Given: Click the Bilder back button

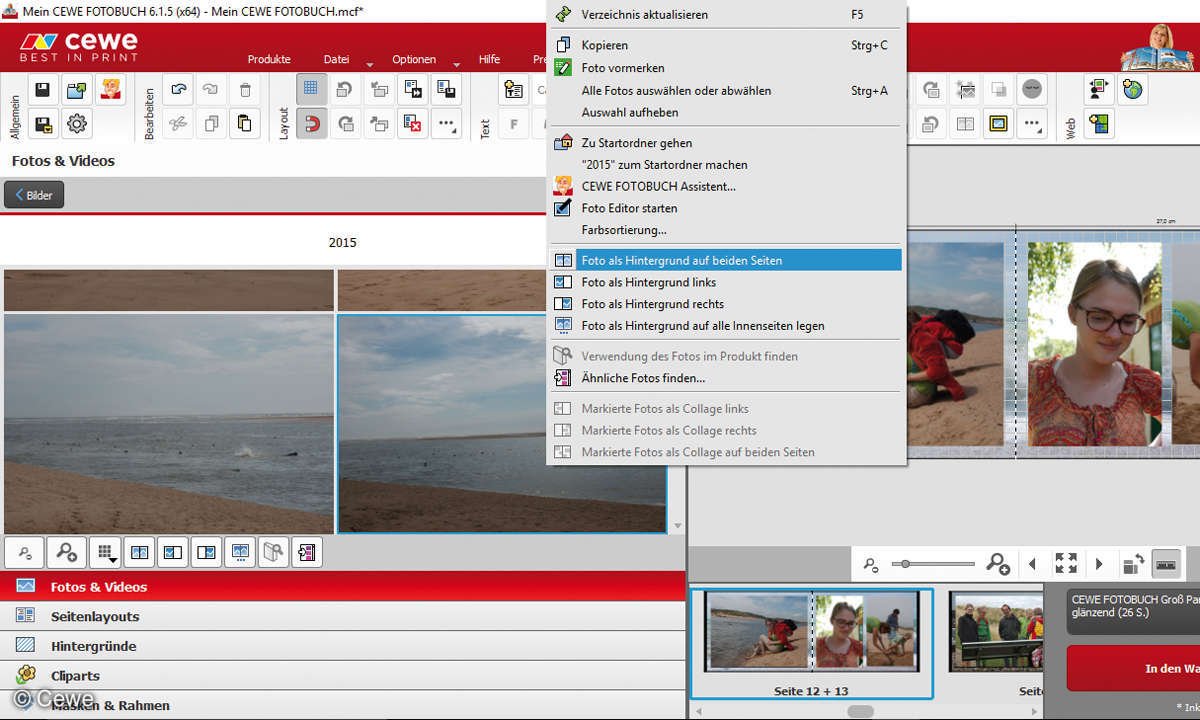Looking at the screenshot, I should click(34, 195).
